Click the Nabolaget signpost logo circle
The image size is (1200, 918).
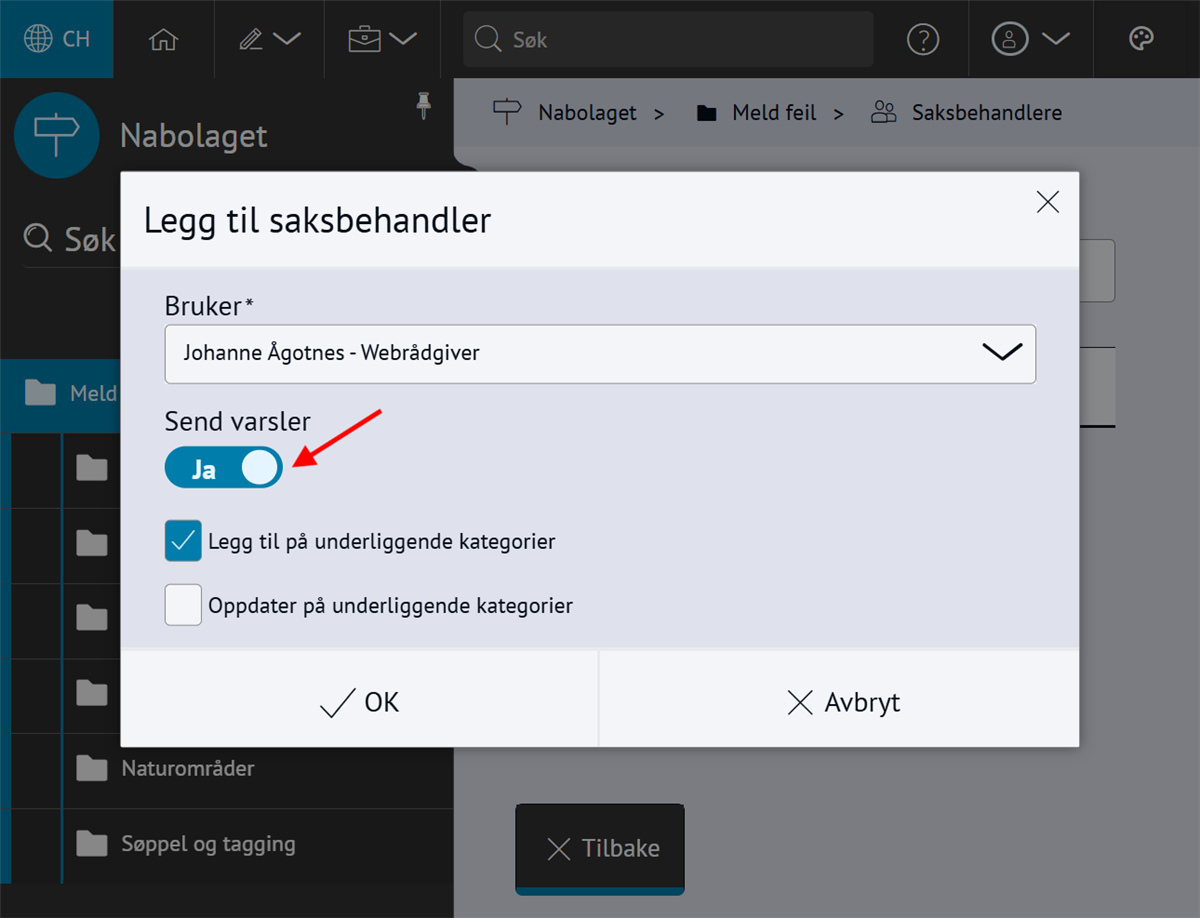click(x=57, y=135)
